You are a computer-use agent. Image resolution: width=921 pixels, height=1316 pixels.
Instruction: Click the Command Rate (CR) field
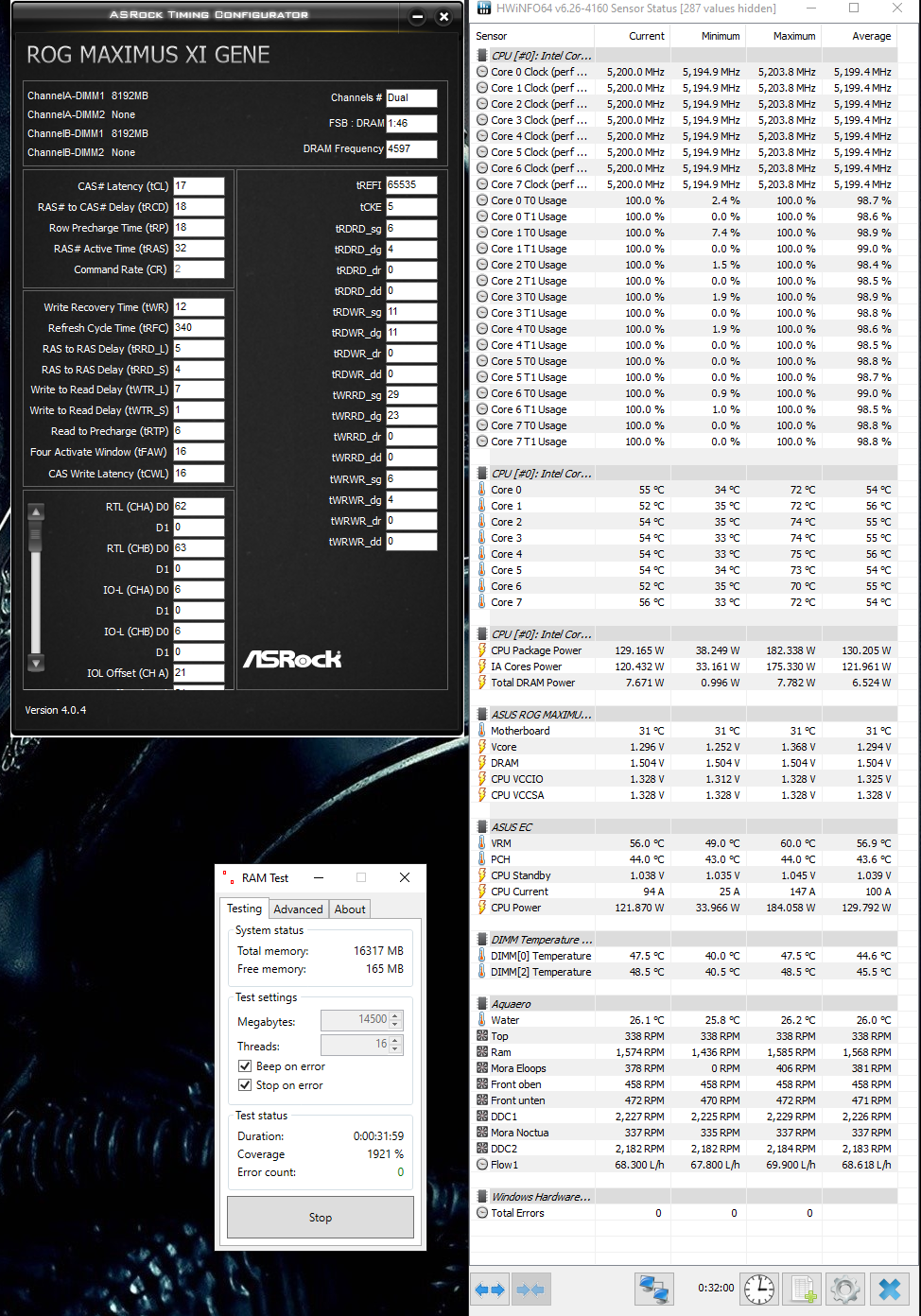[199, 269]
